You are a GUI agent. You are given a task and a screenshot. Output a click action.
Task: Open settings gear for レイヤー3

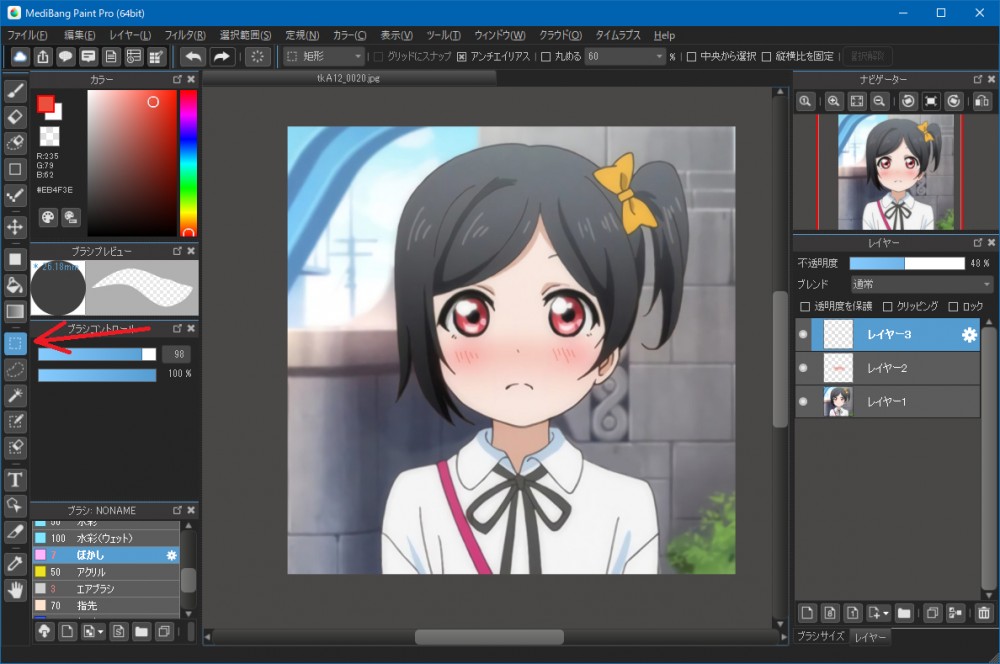969,335
